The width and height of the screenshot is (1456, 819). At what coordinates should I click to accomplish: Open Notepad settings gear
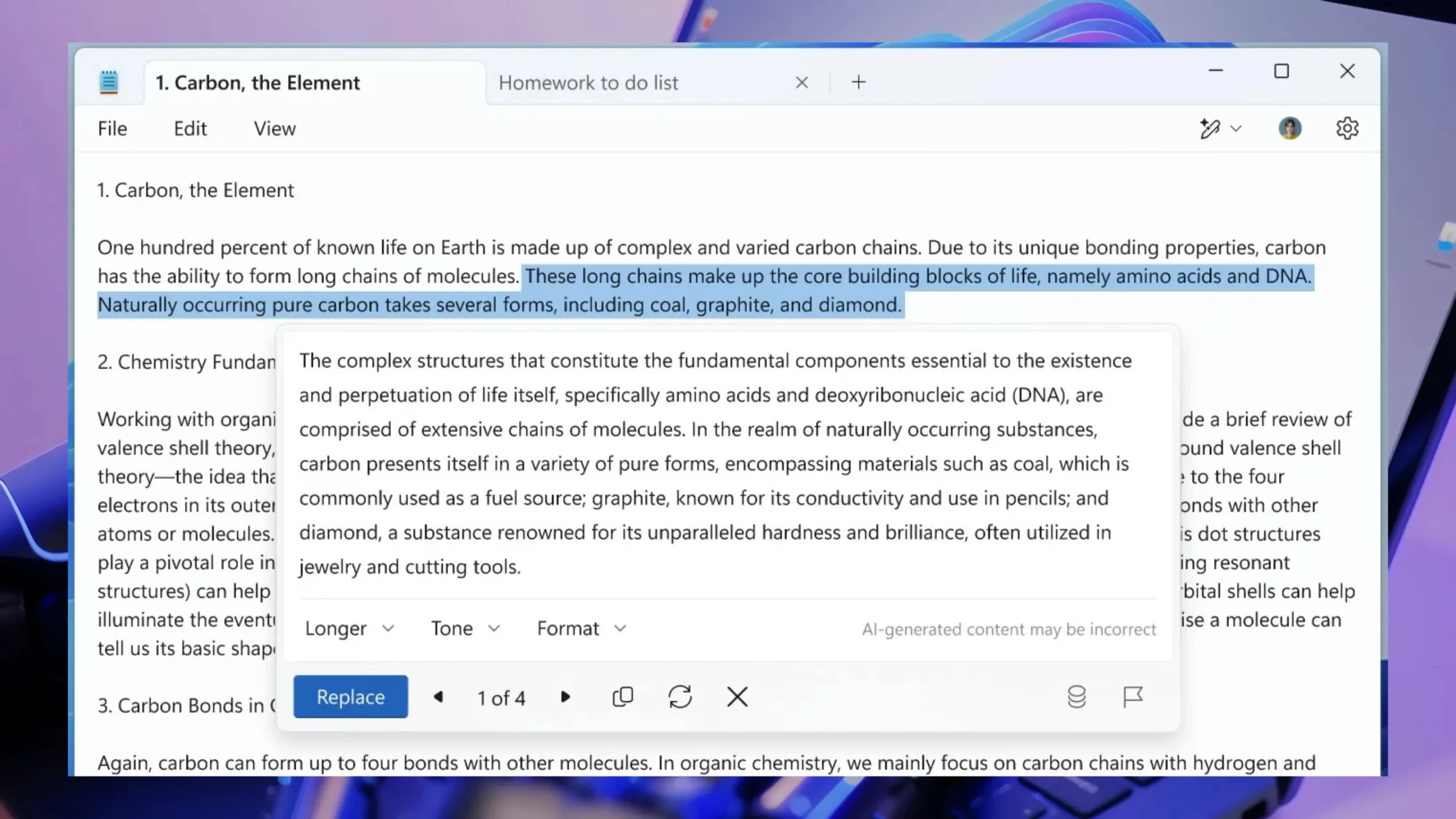tap(1347, 129)
